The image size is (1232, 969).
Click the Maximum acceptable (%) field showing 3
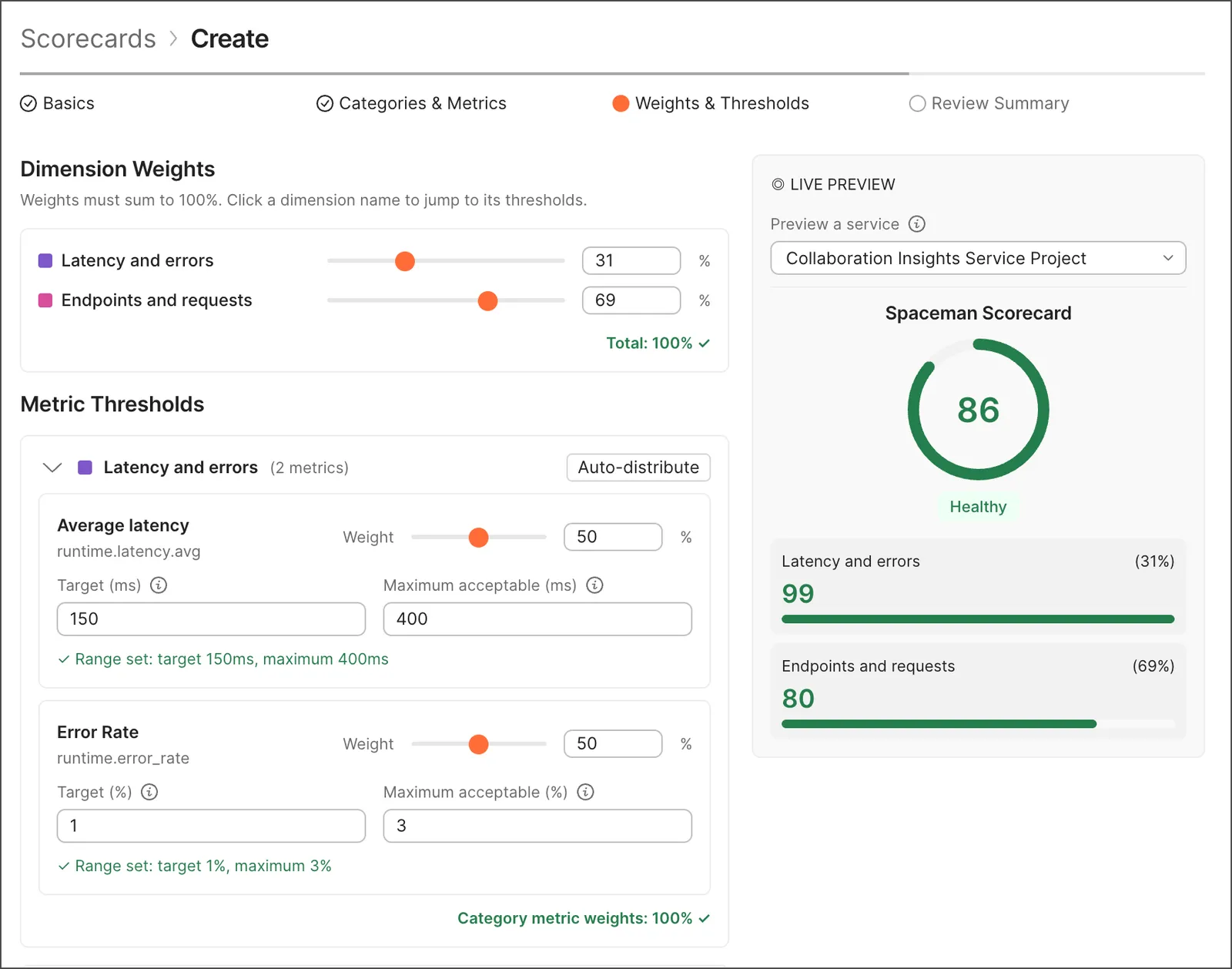pyautogui.click(x=537, y=826)
